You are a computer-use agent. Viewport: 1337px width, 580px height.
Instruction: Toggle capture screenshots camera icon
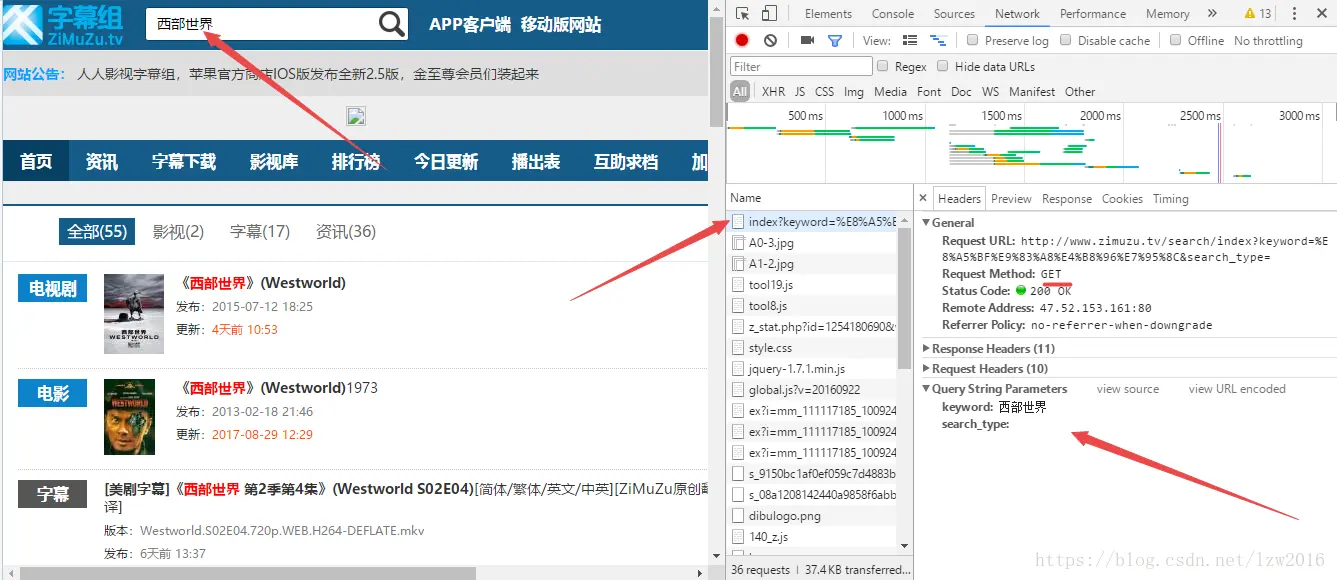(x=807, y=40)
